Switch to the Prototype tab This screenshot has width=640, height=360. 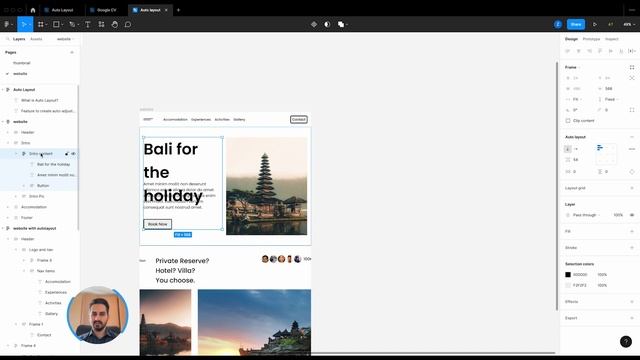[591, 39]
